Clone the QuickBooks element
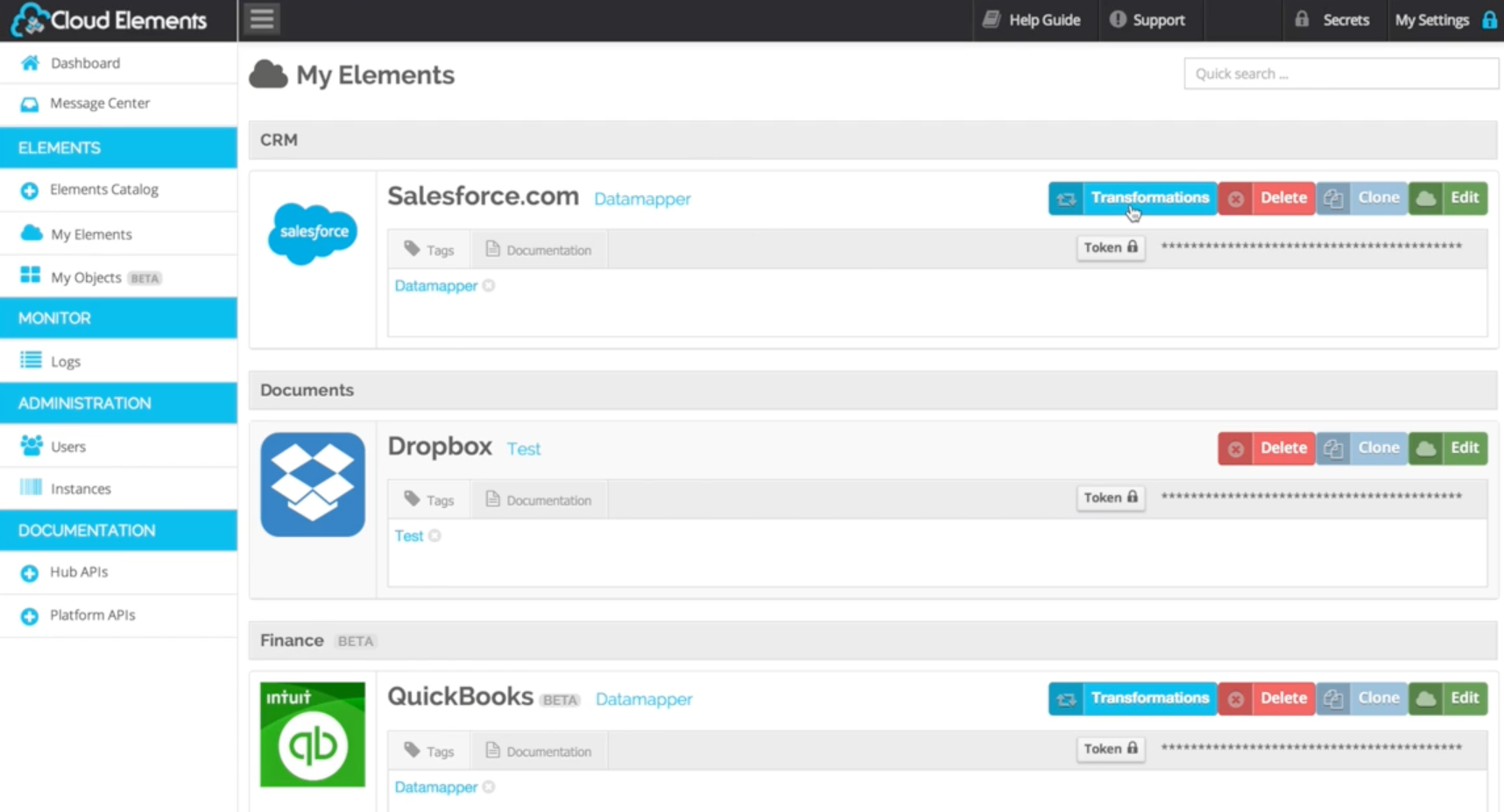The image size is (1504, 812). [x=1362, y=699]
